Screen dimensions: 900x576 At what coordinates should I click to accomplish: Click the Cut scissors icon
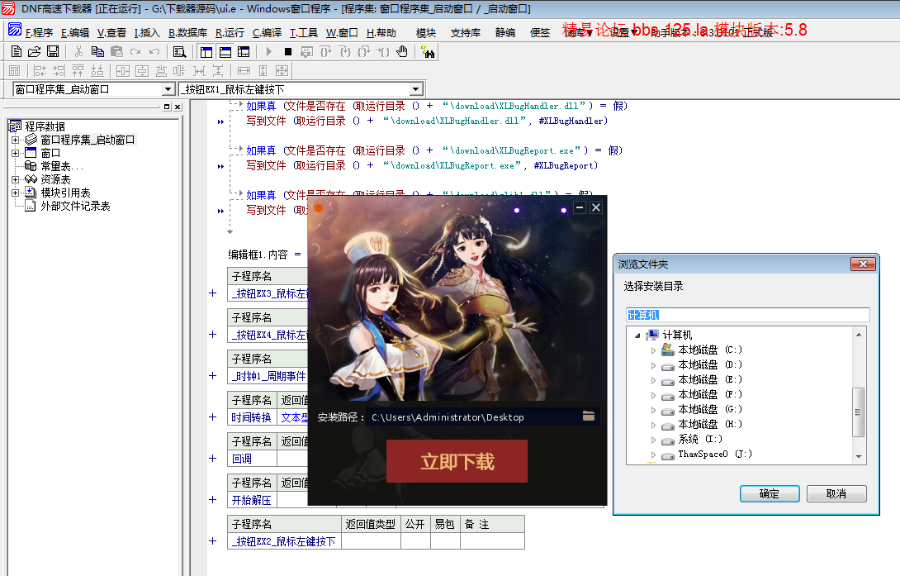[x=79, y=52]
